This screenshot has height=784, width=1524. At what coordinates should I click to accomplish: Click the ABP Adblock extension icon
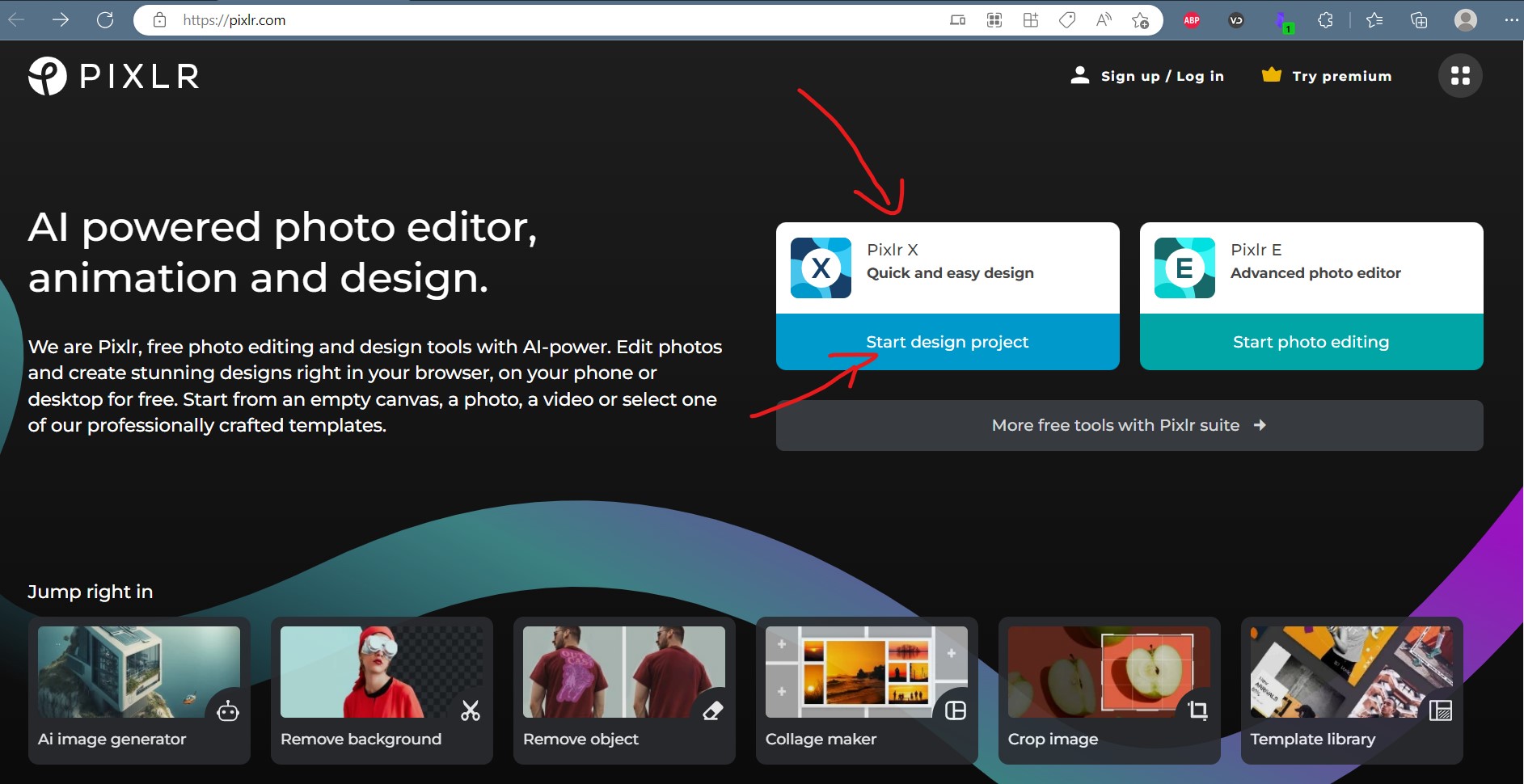[x=1192, y=20]
